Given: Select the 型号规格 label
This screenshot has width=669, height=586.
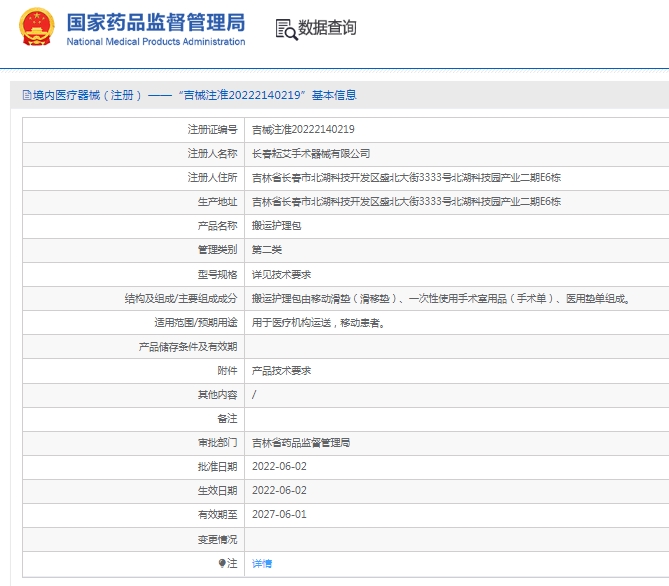Looking at the screenshot, I should pos(218,274).
